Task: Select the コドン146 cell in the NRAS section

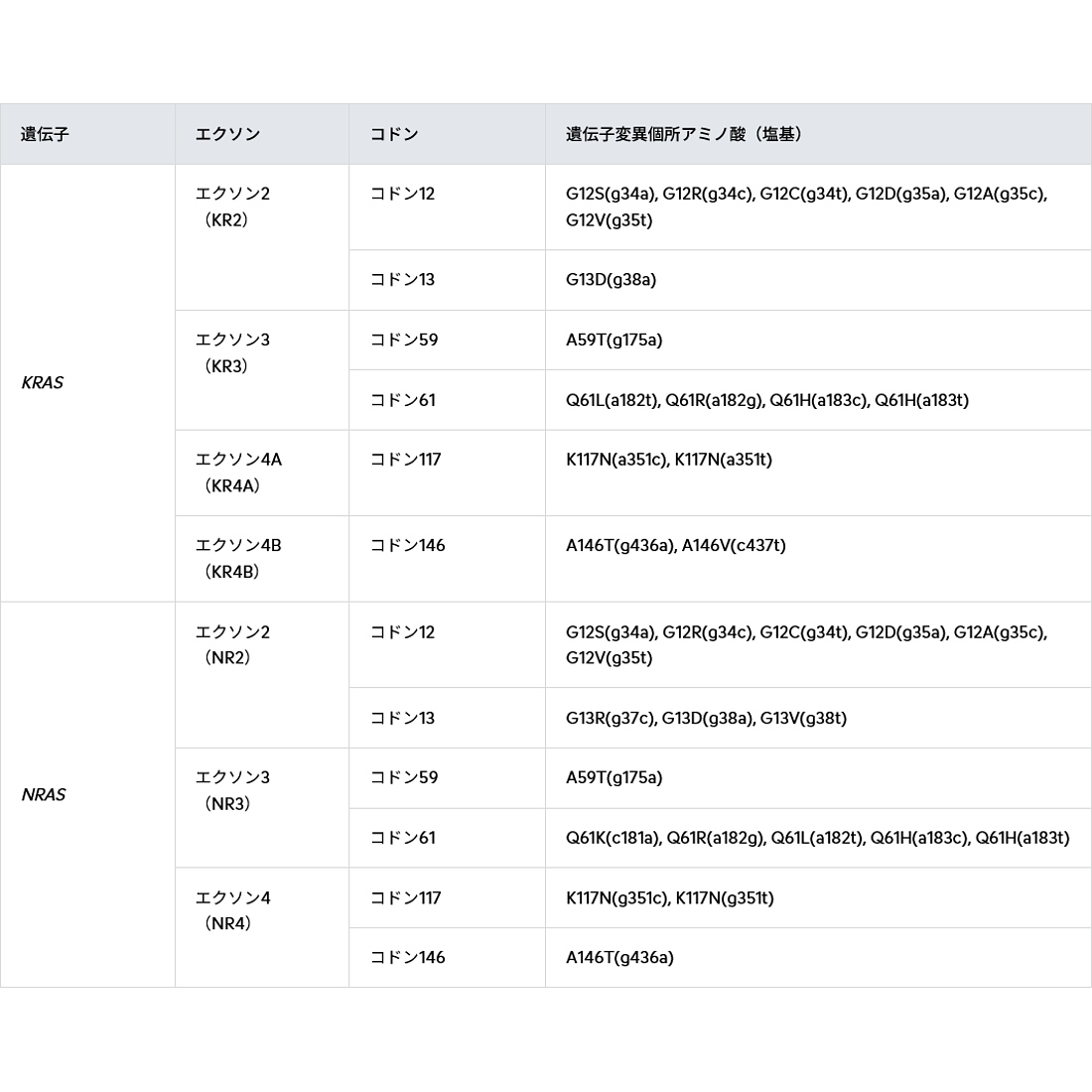Action: [447, 958]
